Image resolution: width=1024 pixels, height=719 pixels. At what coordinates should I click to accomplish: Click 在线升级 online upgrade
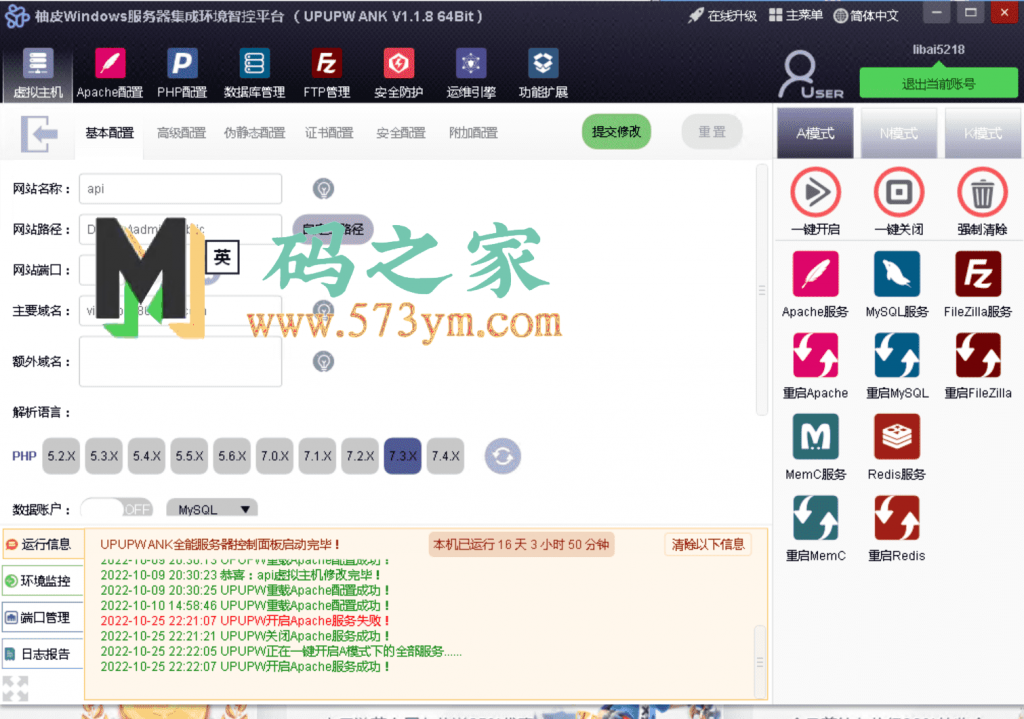click(x=722, y=15)
